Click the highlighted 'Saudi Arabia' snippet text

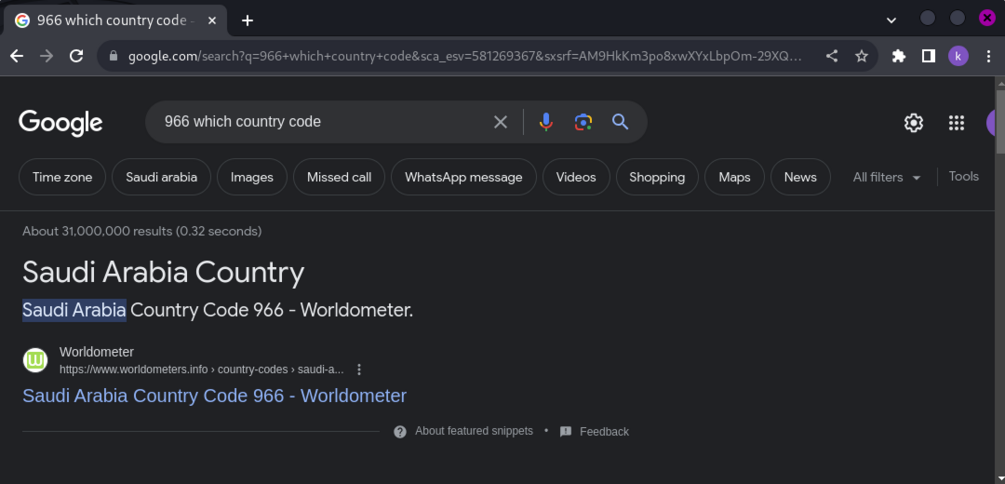74,310
